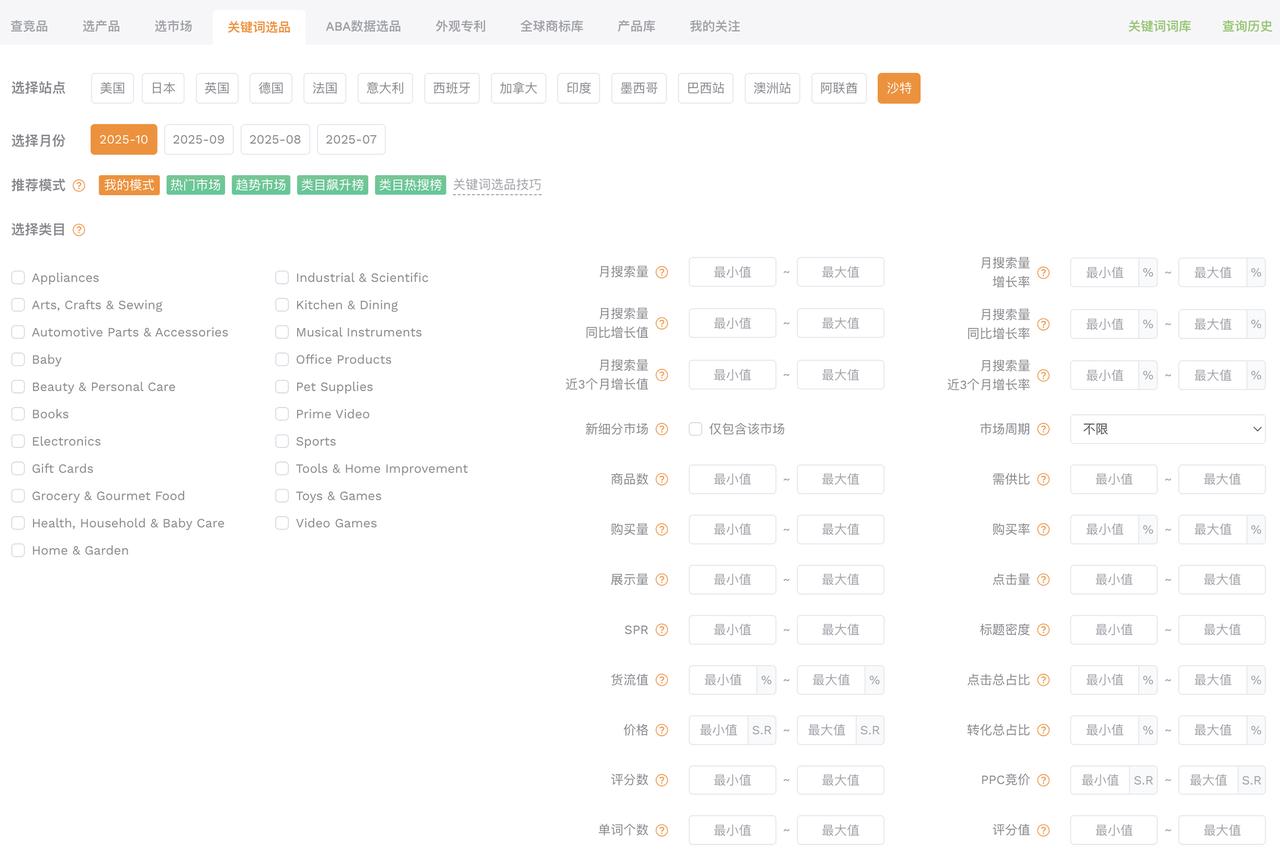Screen dimensions: 1280x855
Task: Click help icon beside 选择类目
Action: coord(79,230)
